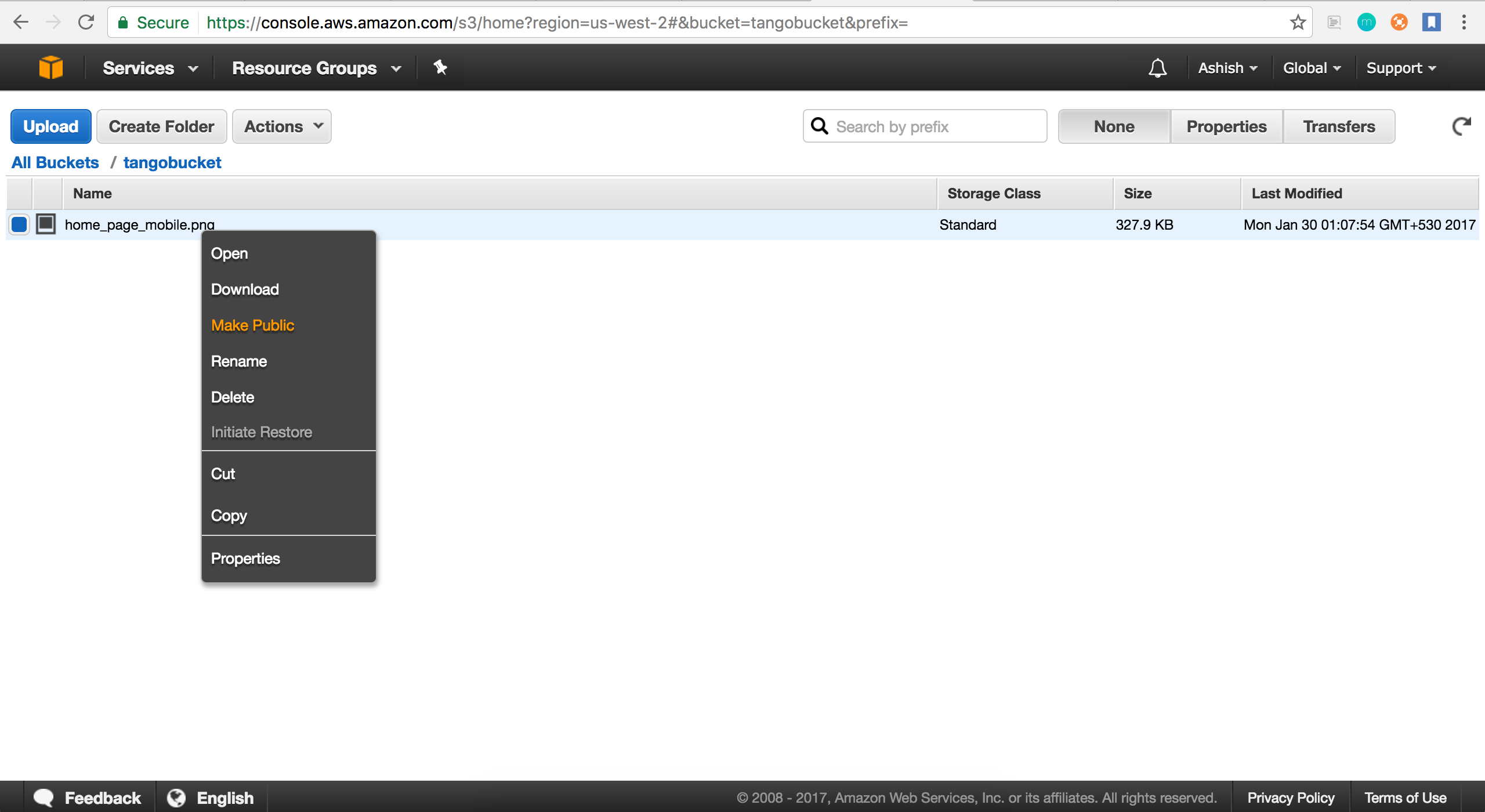This screenshot has width=1485, height=812.
Task: Click the teal circle extension icon
Action: (x=1366, y=23)
